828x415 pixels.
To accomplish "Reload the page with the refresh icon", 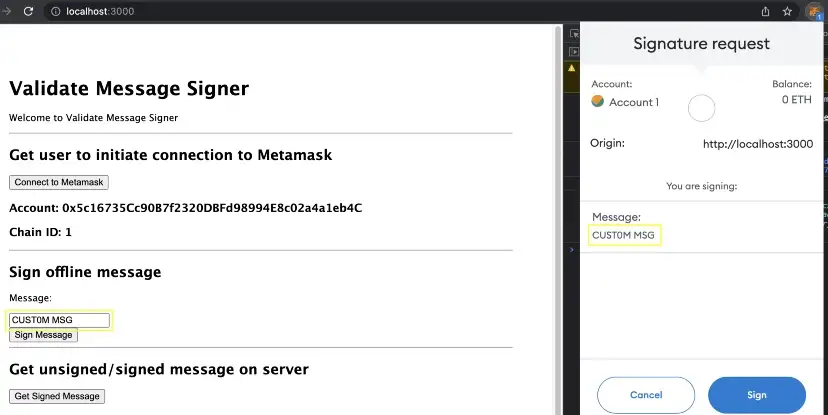I will (x=27, y=12).
